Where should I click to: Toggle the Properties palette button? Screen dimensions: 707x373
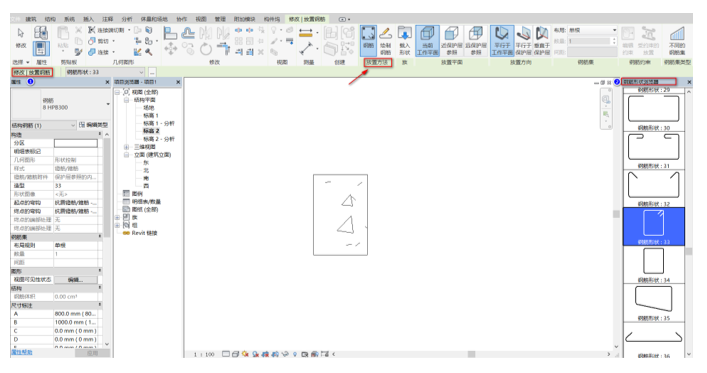(41, 49)
